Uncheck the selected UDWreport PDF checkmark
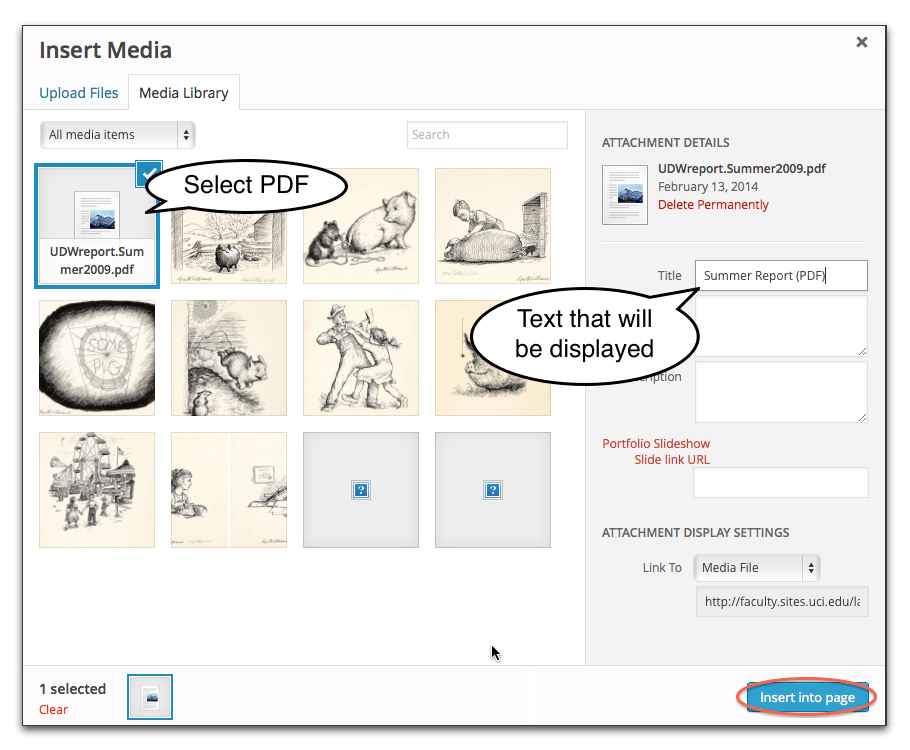This screenshot has width=910, height=750. (x=149, y=174)
